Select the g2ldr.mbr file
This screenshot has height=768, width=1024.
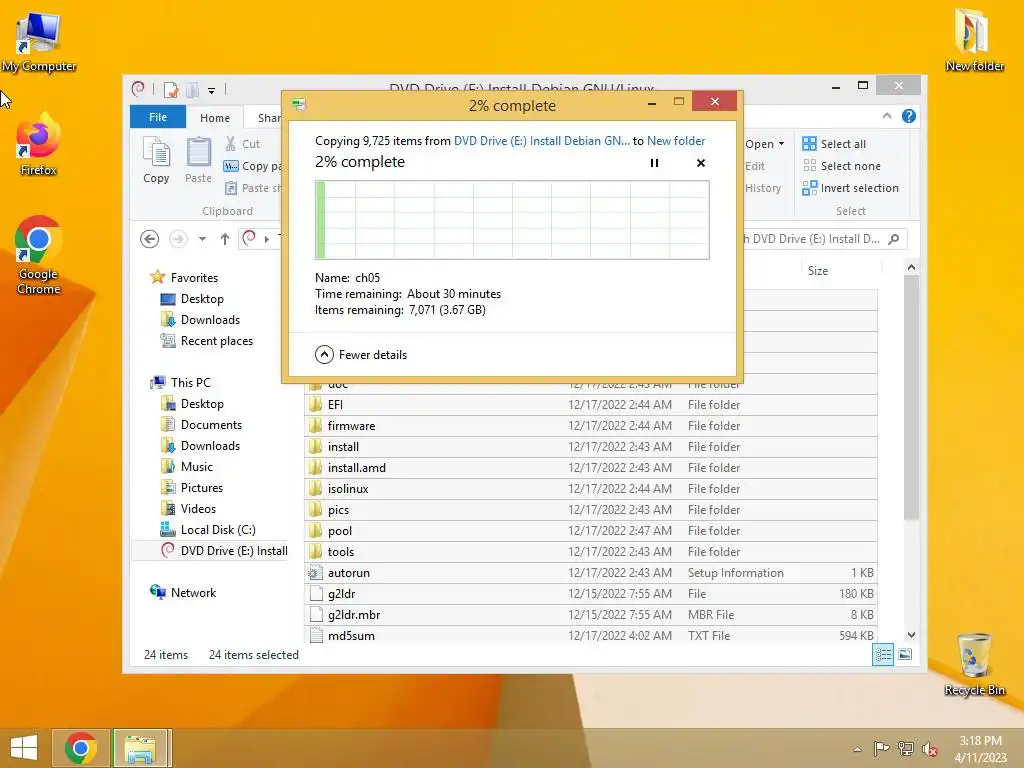pyautogui.click(x=590, y=615)
